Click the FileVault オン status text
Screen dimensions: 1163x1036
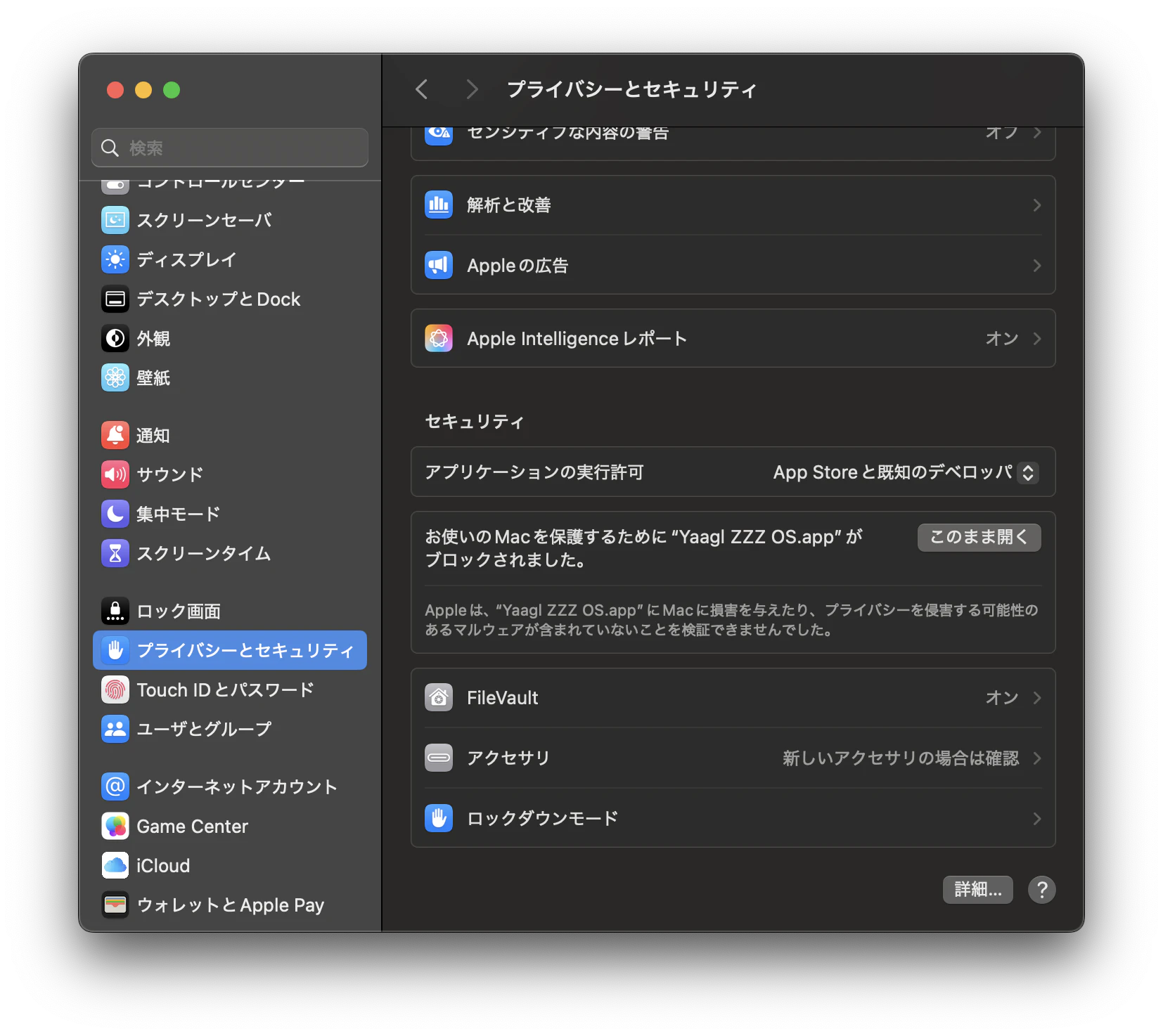(x=1002, y=698)
